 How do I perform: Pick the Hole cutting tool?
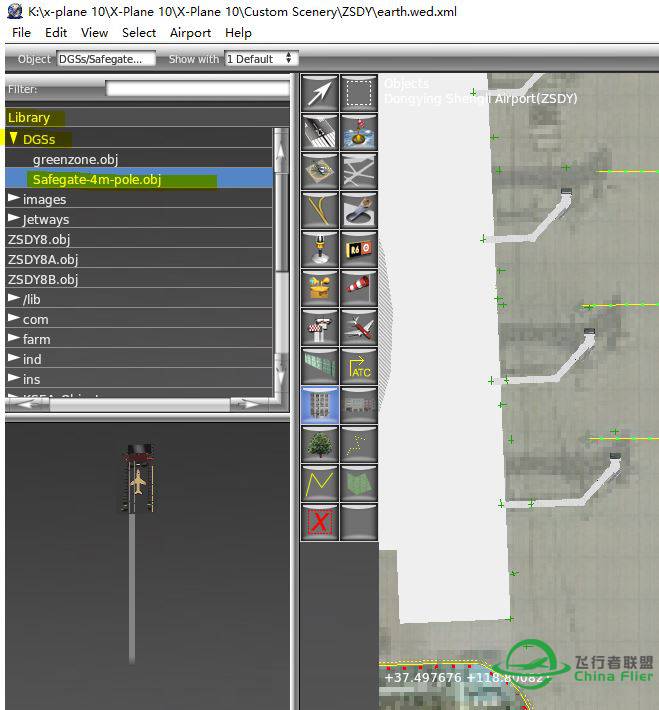pyautogui.click(x=359, y=210)
